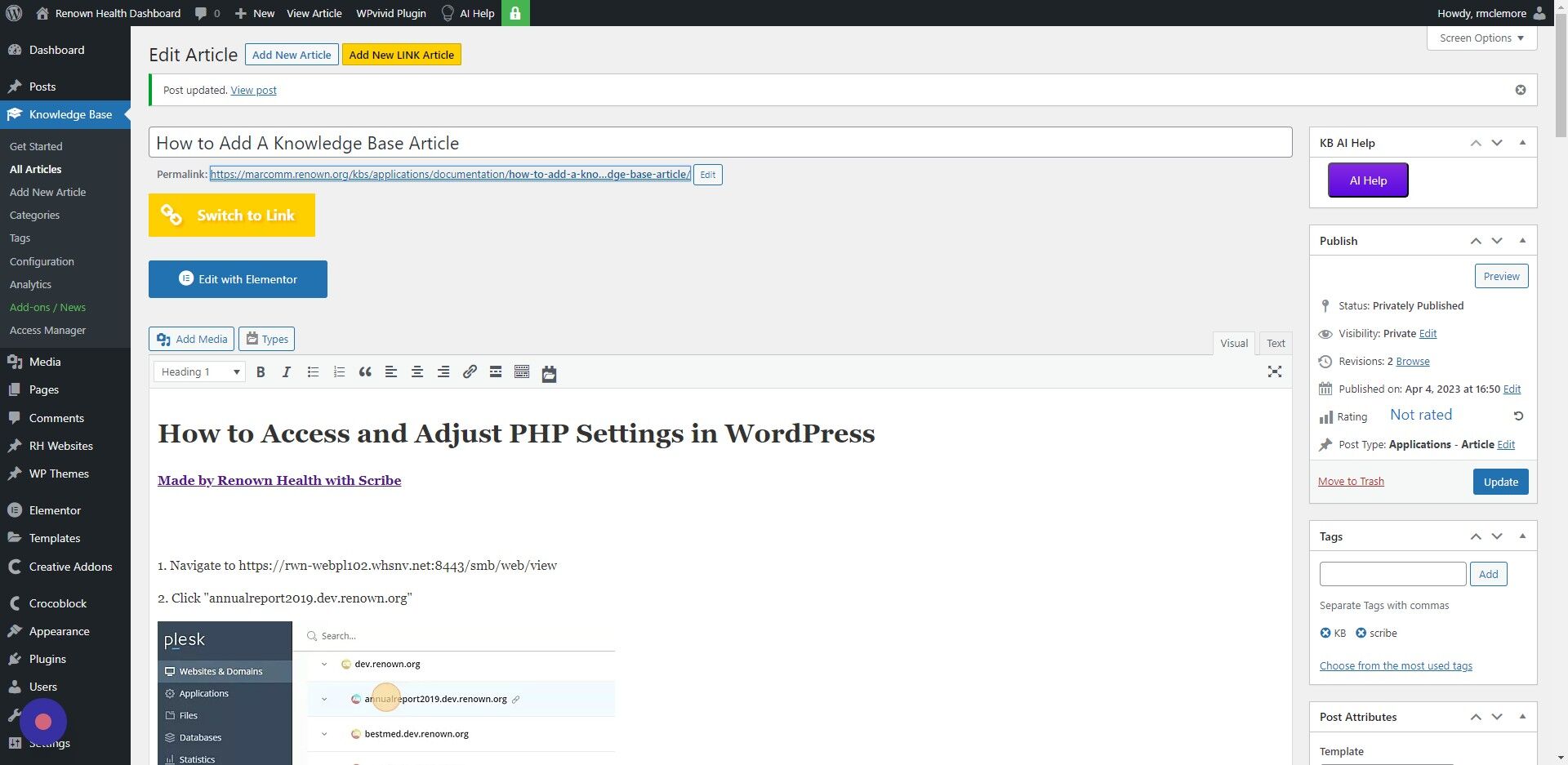The image size is (1568, 765).
Task: Add the typed tag
Action: click(1488, 574)
